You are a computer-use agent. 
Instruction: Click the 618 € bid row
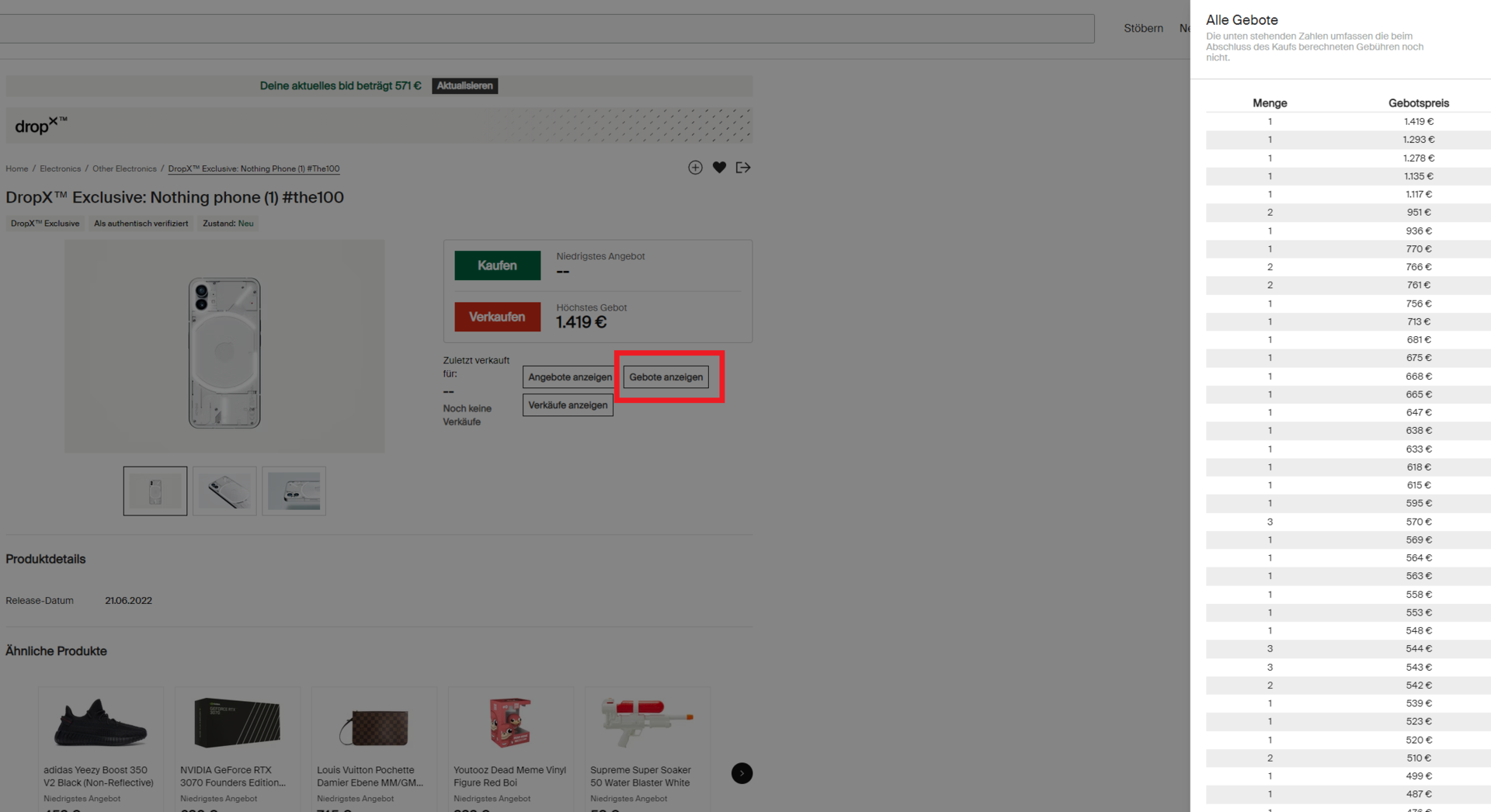1348,467
